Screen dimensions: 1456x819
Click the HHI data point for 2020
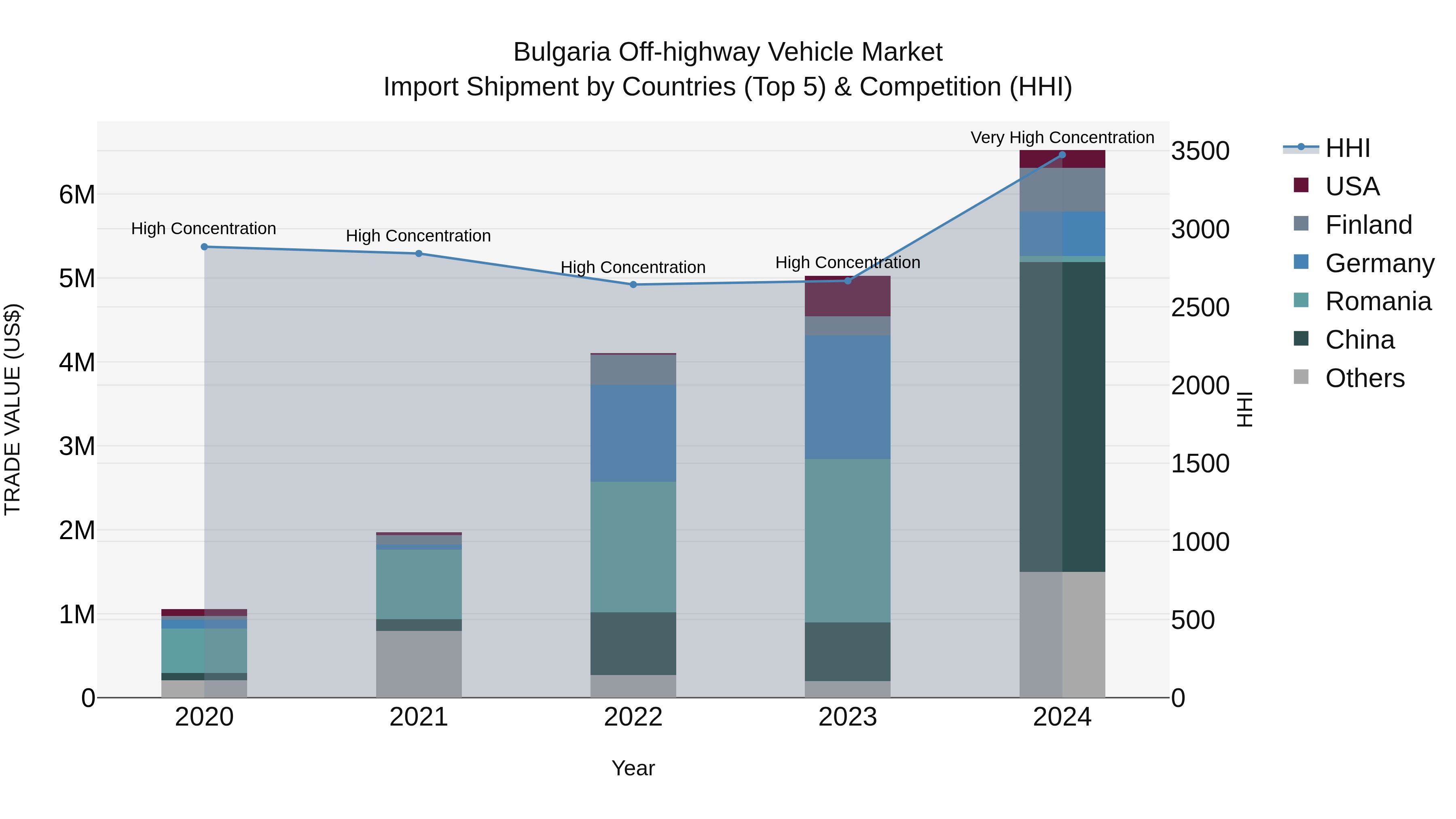pyautogui.click(x=205, y=247)
